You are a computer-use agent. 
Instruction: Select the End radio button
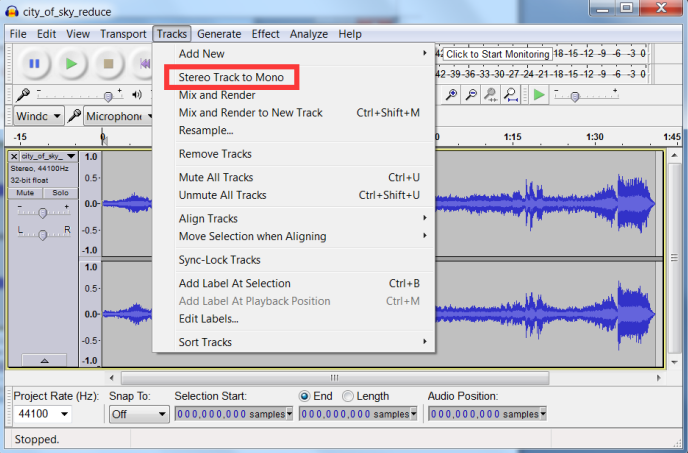tap(305, 396)
